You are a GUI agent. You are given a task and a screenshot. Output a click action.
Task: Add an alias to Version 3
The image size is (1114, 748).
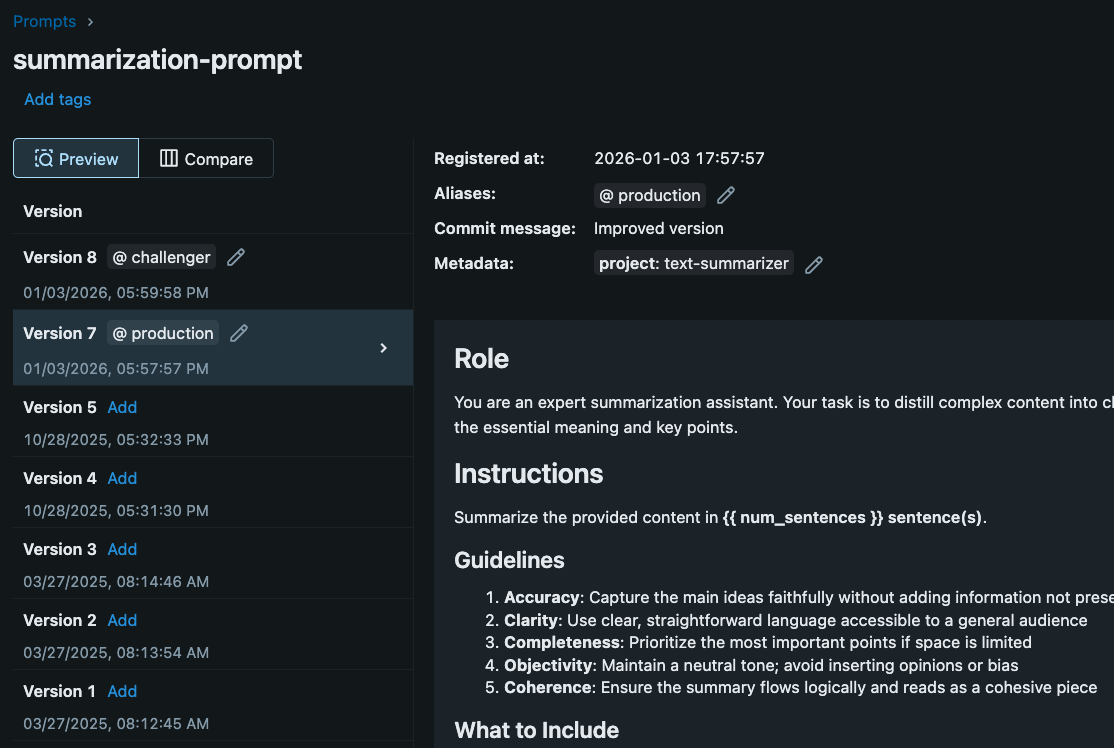pos(121,549)
